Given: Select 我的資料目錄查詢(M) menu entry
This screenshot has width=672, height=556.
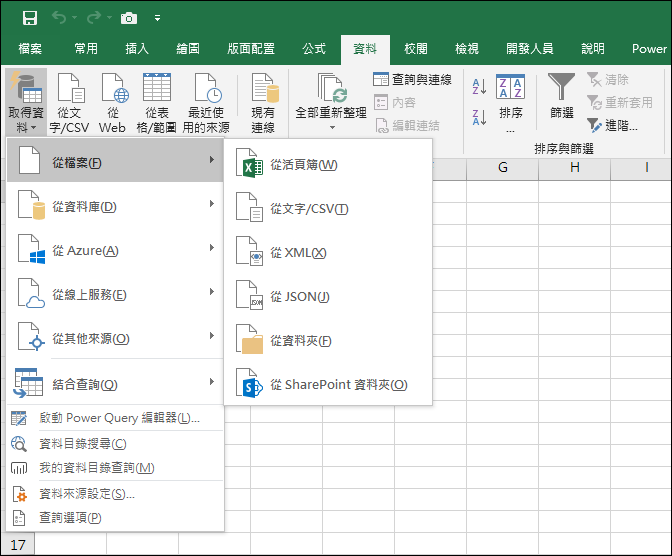Looking at the screenshot, I should 115,468.
